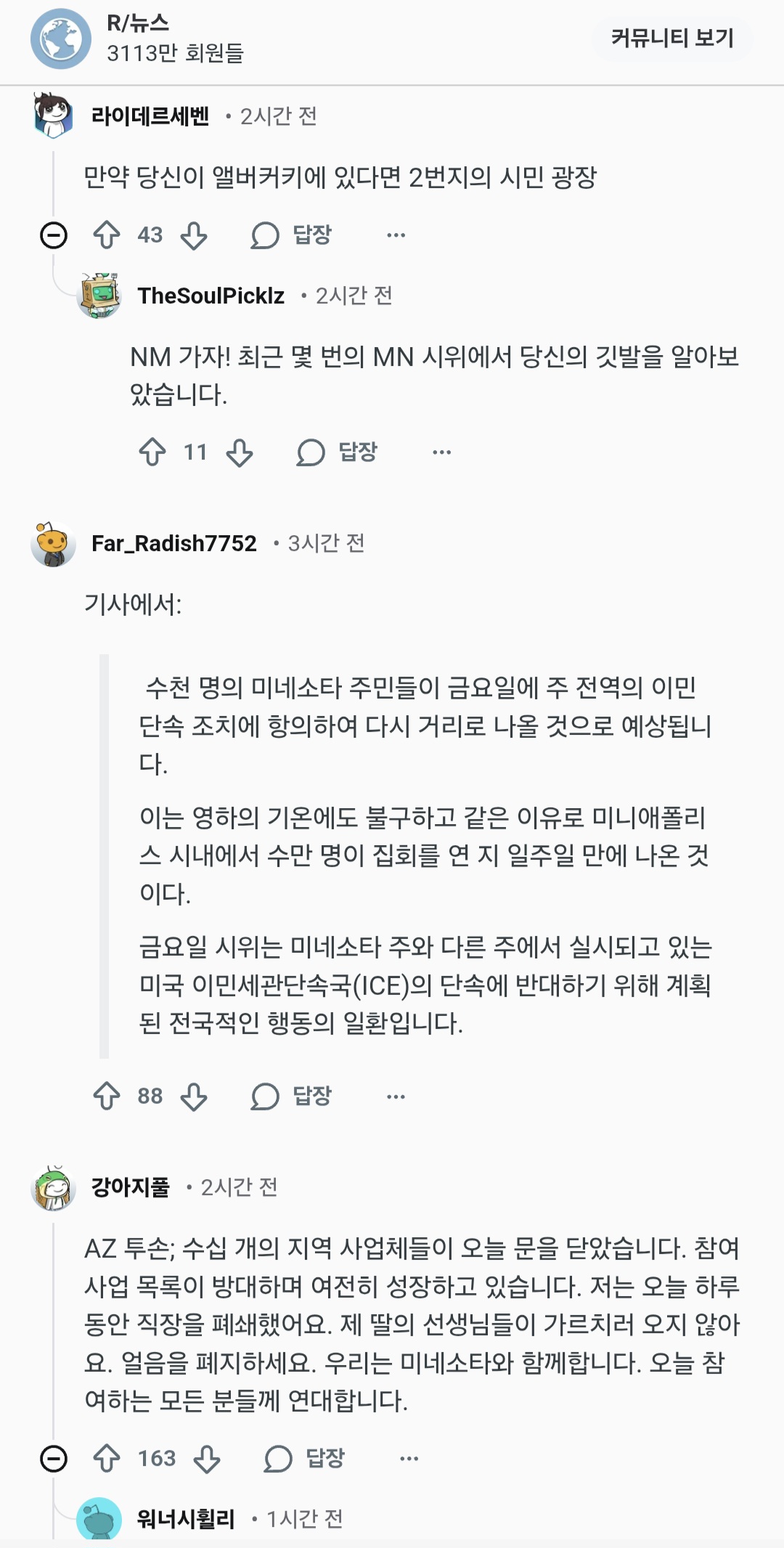Image resolution: width=784 pixels, height=1548 pixels.
Task: Collapse 강아지풀's comment thread
Action: [54, 1459]
